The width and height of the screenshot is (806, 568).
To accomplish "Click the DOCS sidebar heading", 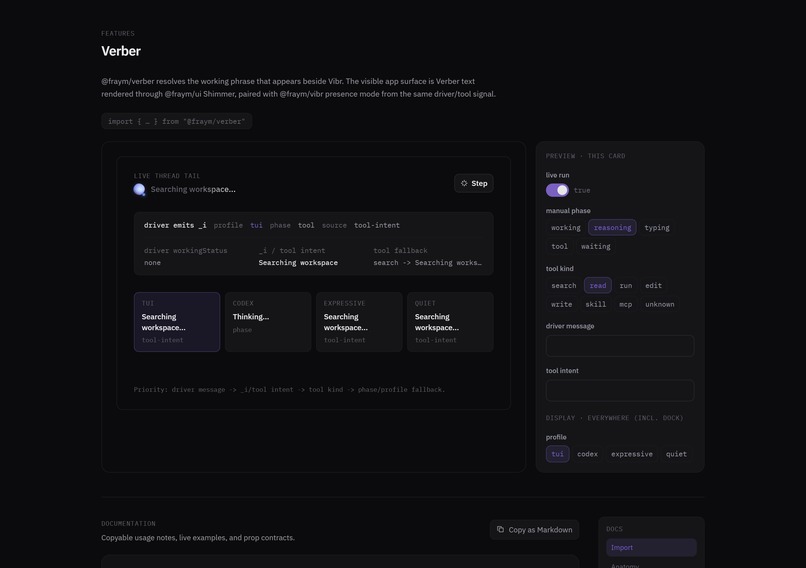I will coord(614,529).
